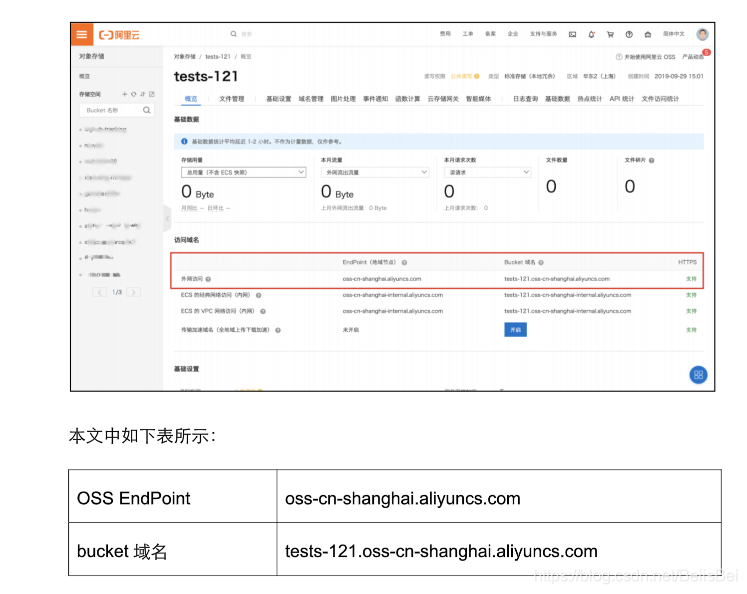
Task: Click help icon next to EndPoint header
Action: [x=404, y=262]
